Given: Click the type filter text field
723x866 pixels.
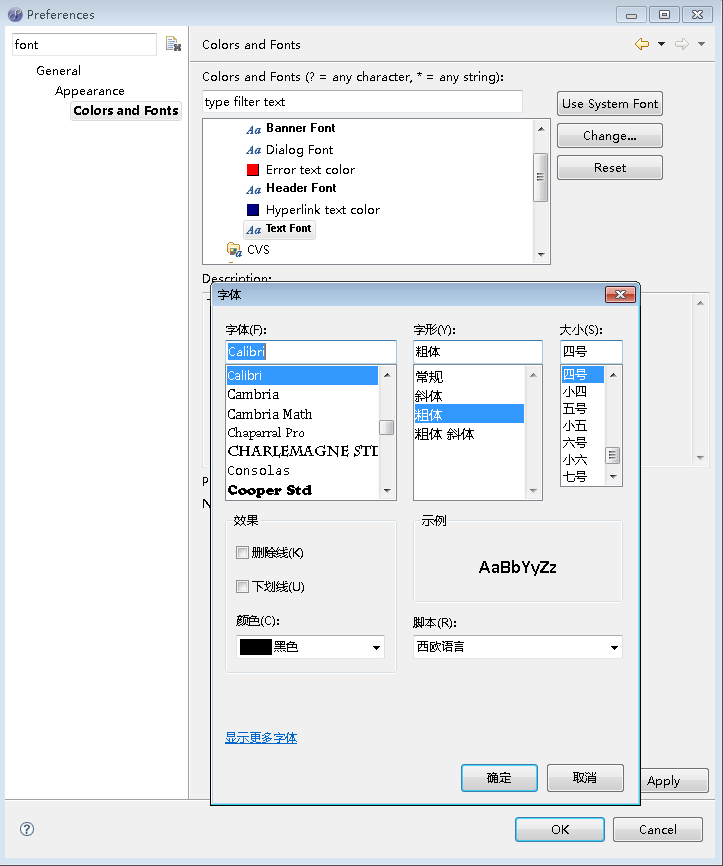Looking at the screenshot, I should click(362, 102).
